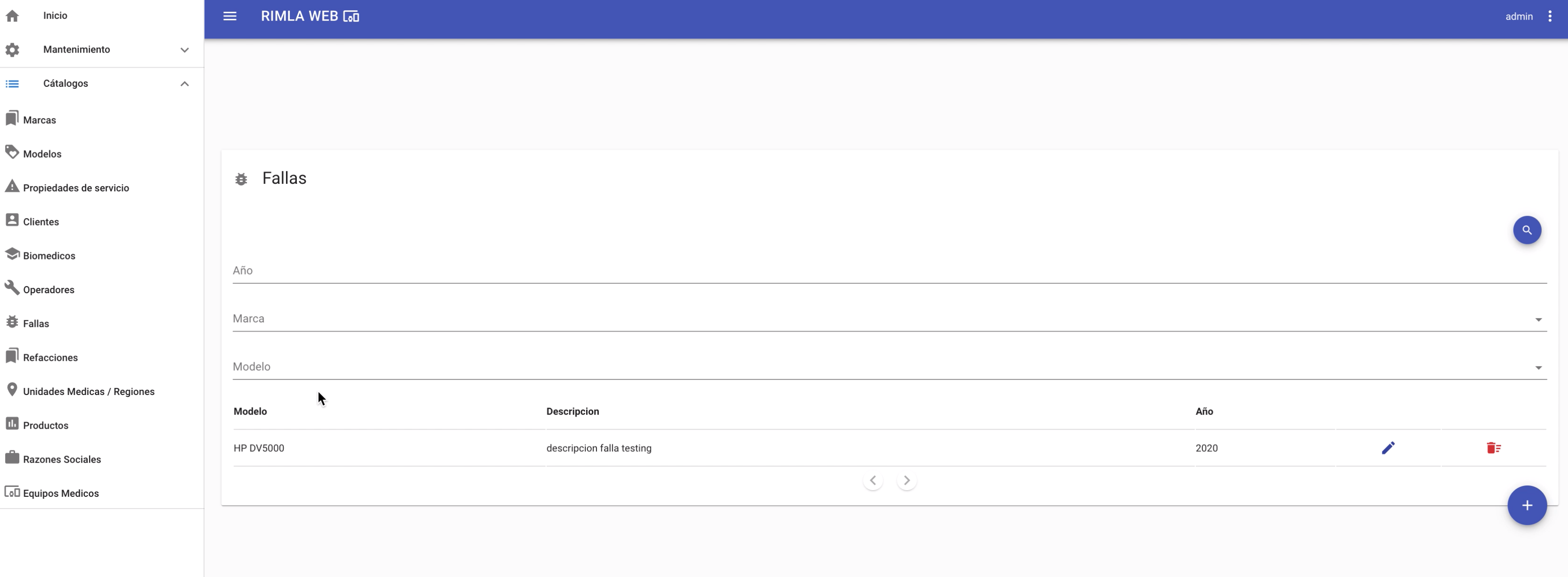Go to previous page of results
This screenshot has width=1568, height=577.
click(872, 480)
